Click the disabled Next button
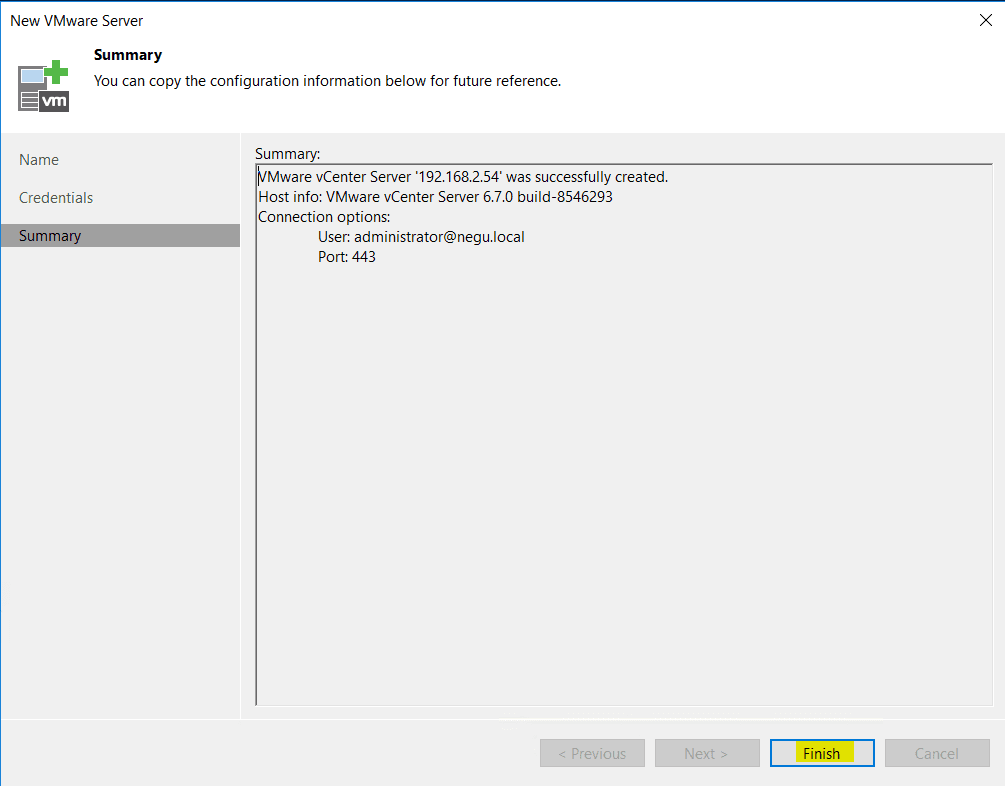This screenshot has width=1005, height=786. point(707,753)
